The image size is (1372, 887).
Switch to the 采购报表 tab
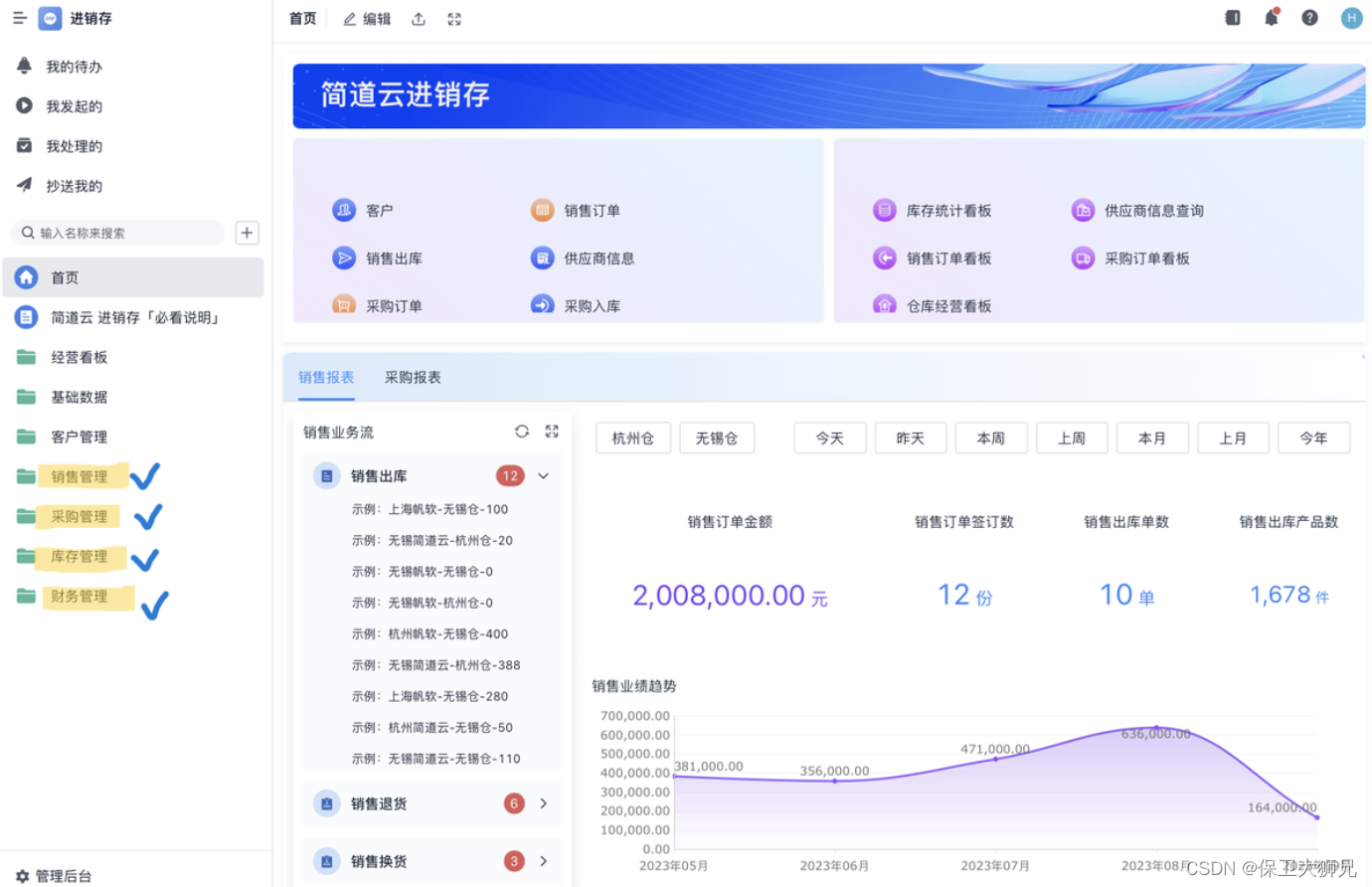click(413, 377)
